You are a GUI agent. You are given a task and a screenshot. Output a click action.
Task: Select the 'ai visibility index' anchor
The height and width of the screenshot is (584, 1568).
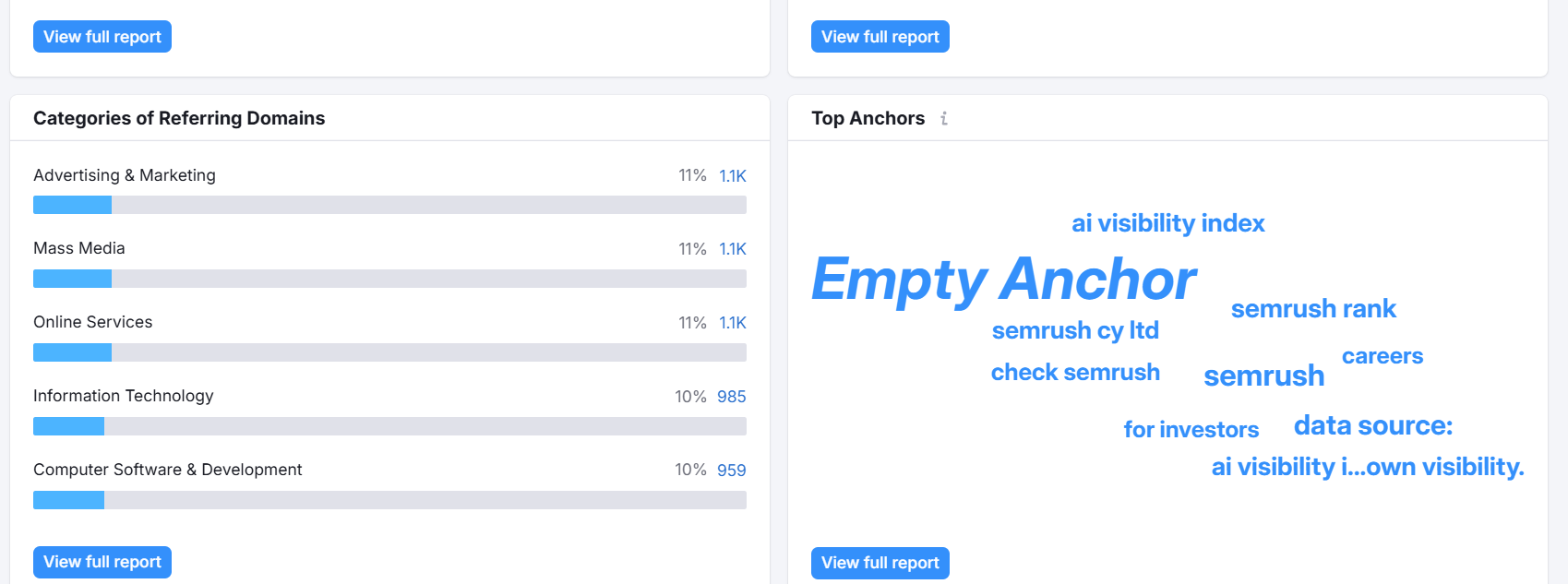[x=1167, y=223]
